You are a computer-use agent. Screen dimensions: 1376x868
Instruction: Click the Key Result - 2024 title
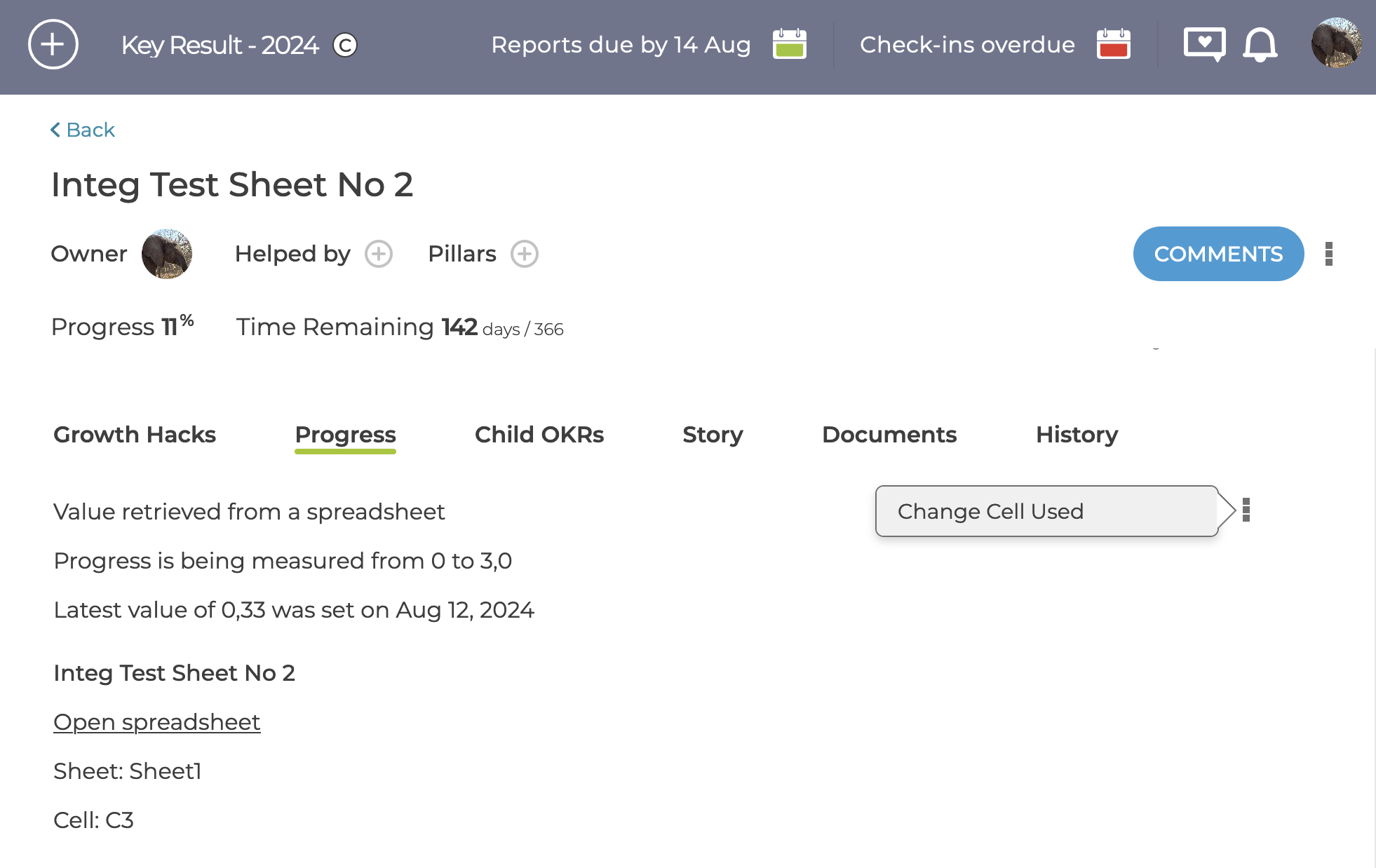220,46
